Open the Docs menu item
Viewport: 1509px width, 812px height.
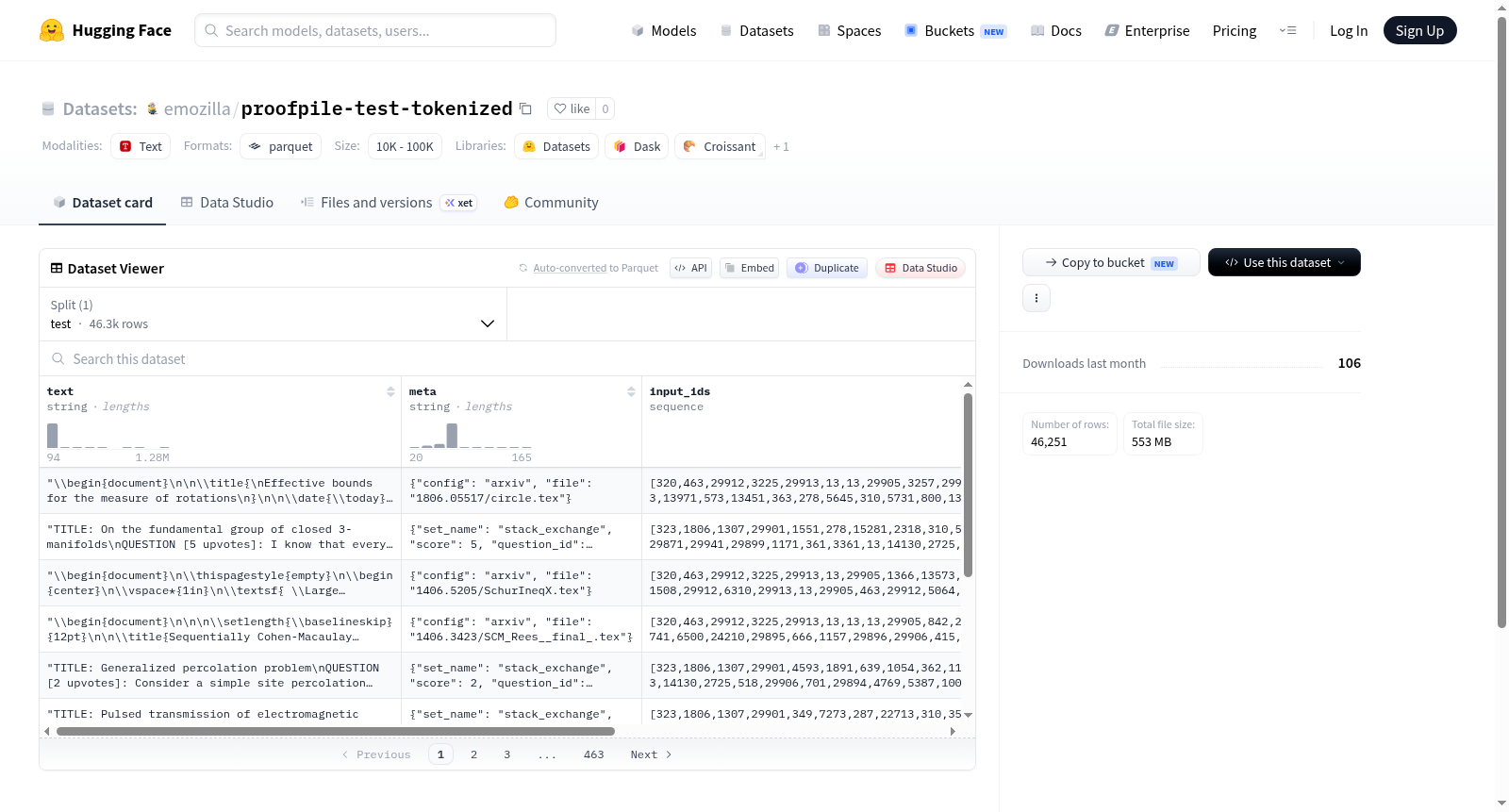[x=1056, y=30]
